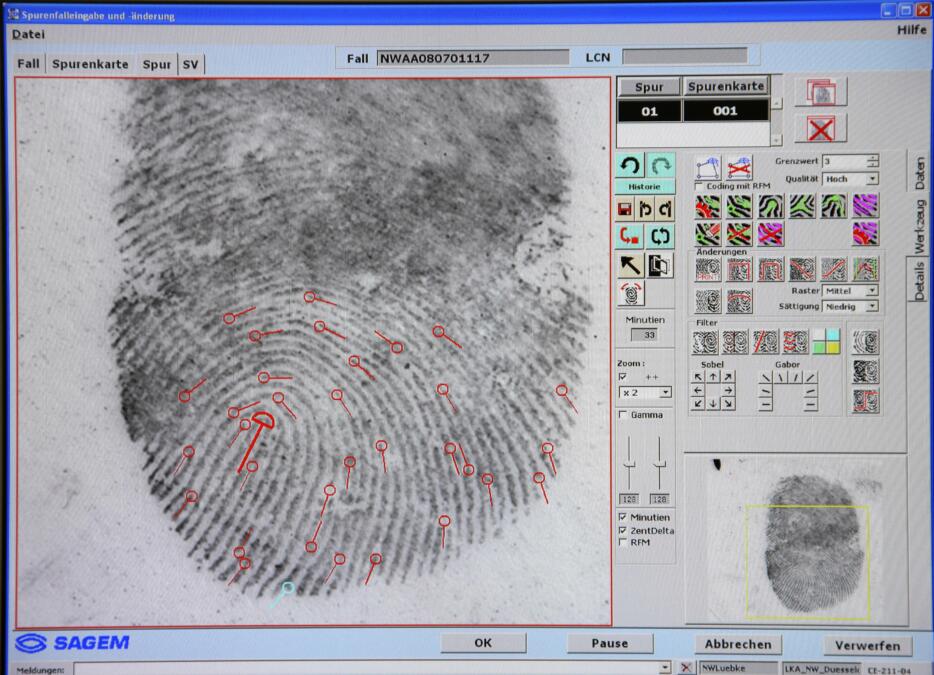Open the Sättigung dropdown

coord(872,306)
